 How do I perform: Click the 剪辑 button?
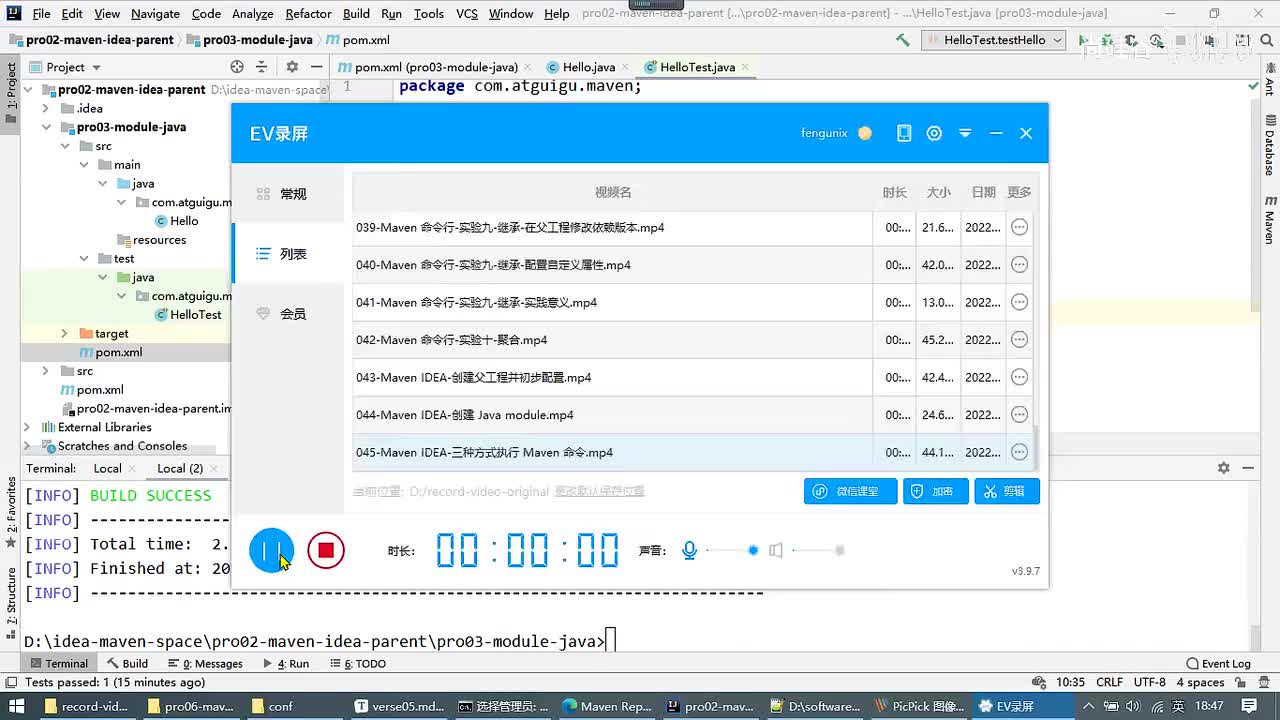point(1007,491)
